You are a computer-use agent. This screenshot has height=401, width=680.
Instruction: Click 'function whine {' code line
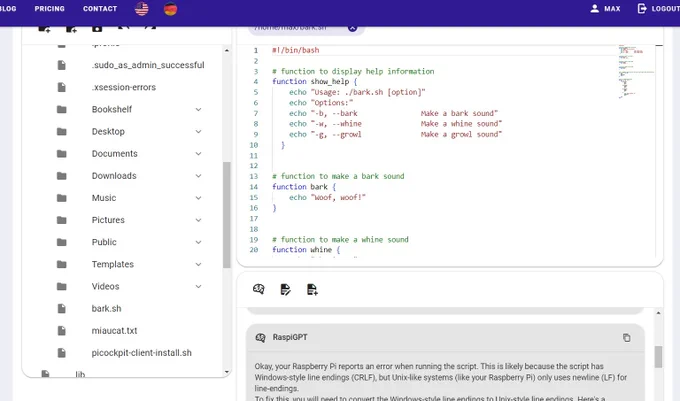click(x=306, y=250)
